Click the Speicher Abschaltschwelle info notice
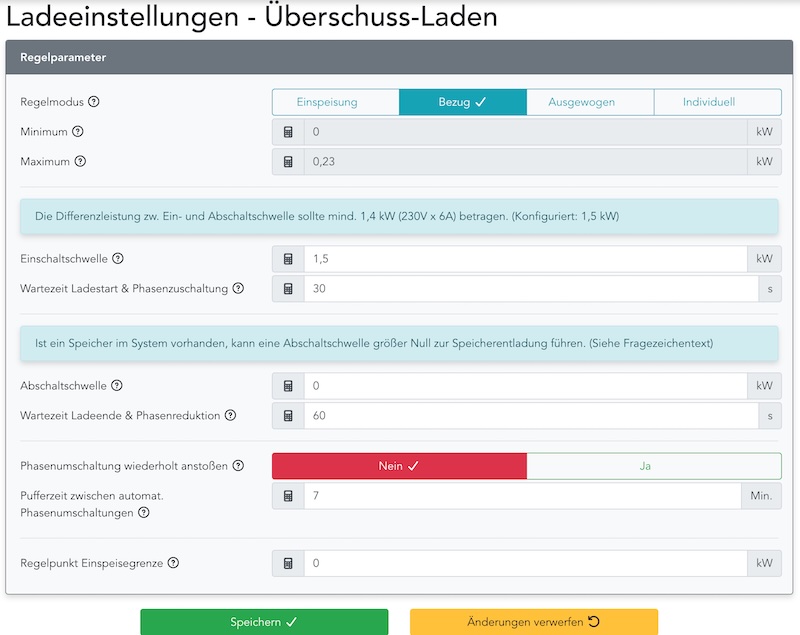 tap(399, 343)
